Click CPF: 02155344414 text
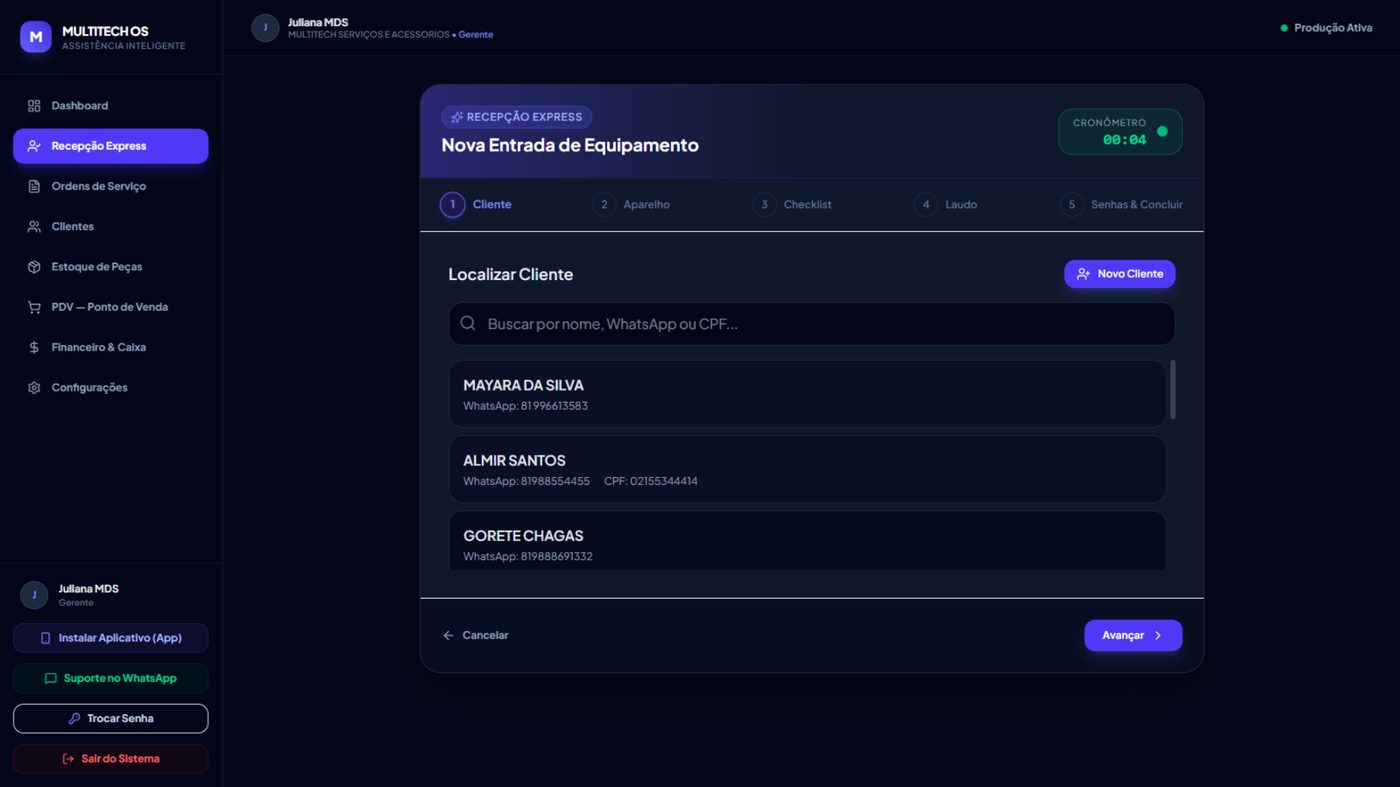This screenshot has height=787, width=1400. point(651,482)
